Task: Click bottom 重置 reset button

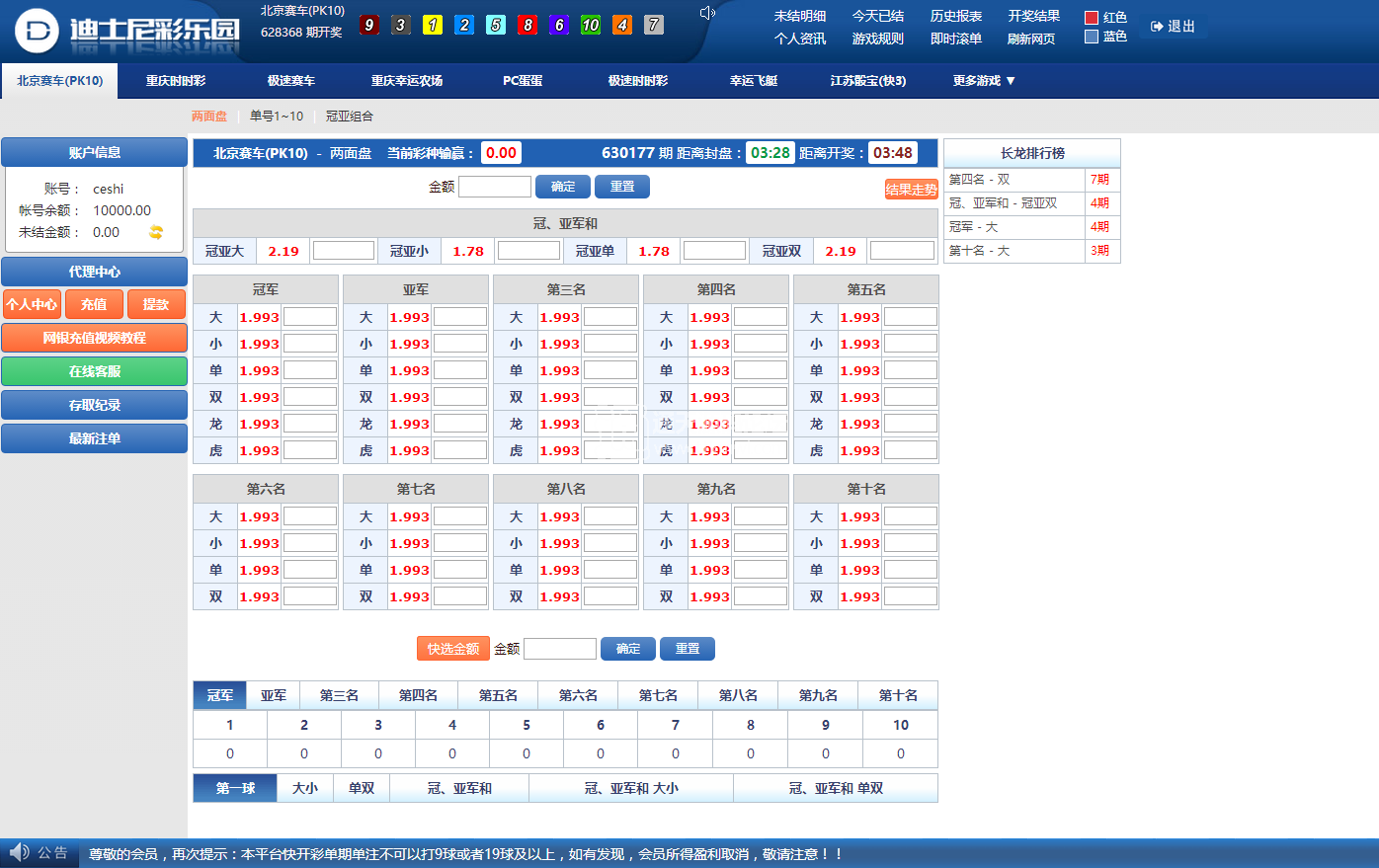Action: click(688, 649)
